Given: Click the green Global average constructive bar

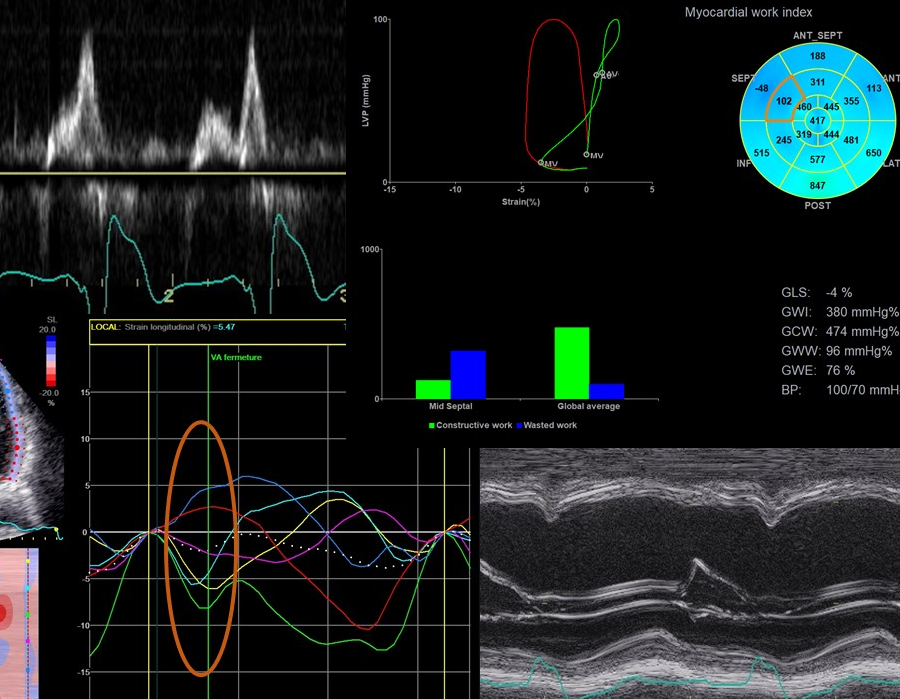Looking at the screenshot, I should (571, 362).
